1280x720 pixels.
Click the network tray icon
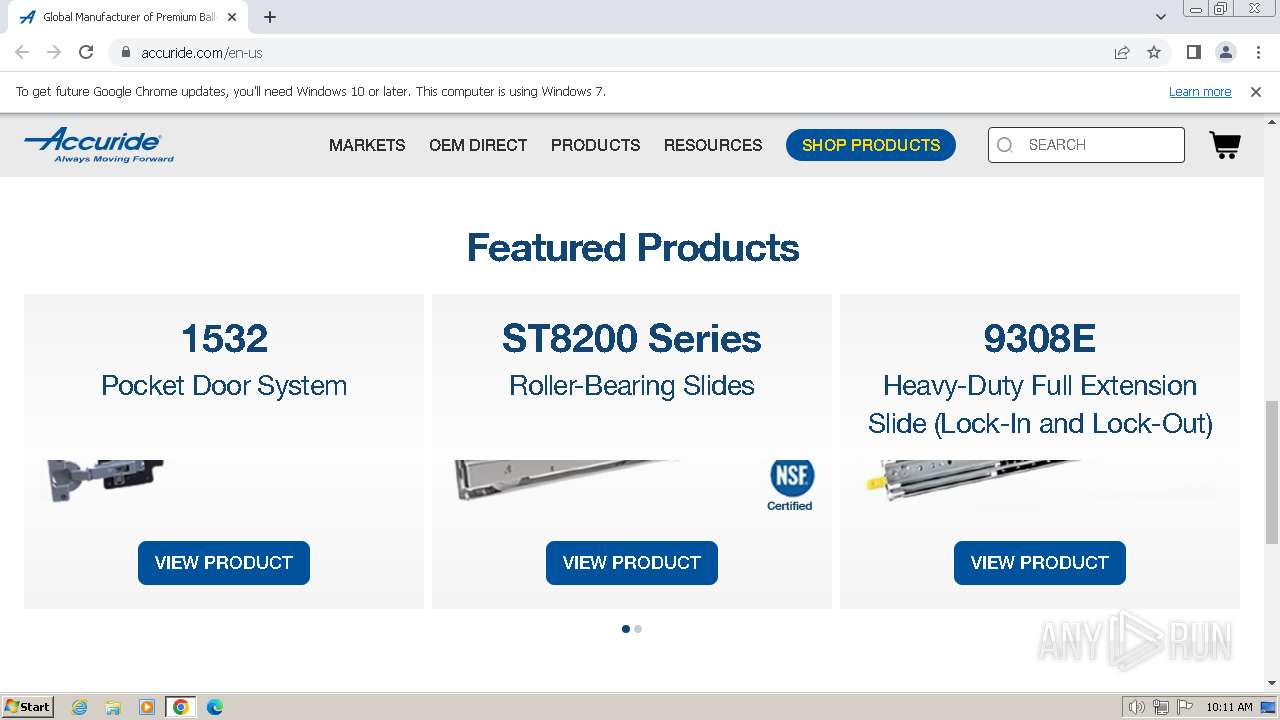(1161, 707)
